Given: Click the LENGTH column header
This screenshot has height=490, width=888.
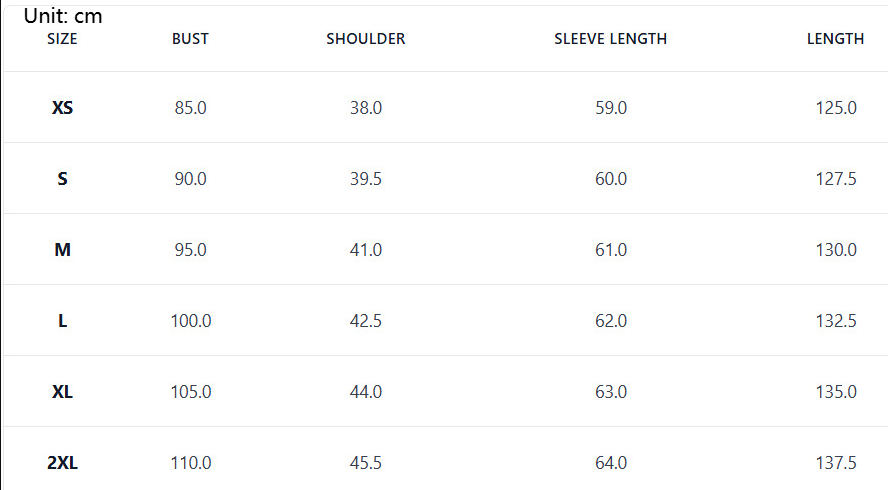Looking at the screenshot, I should coord(835,39).
